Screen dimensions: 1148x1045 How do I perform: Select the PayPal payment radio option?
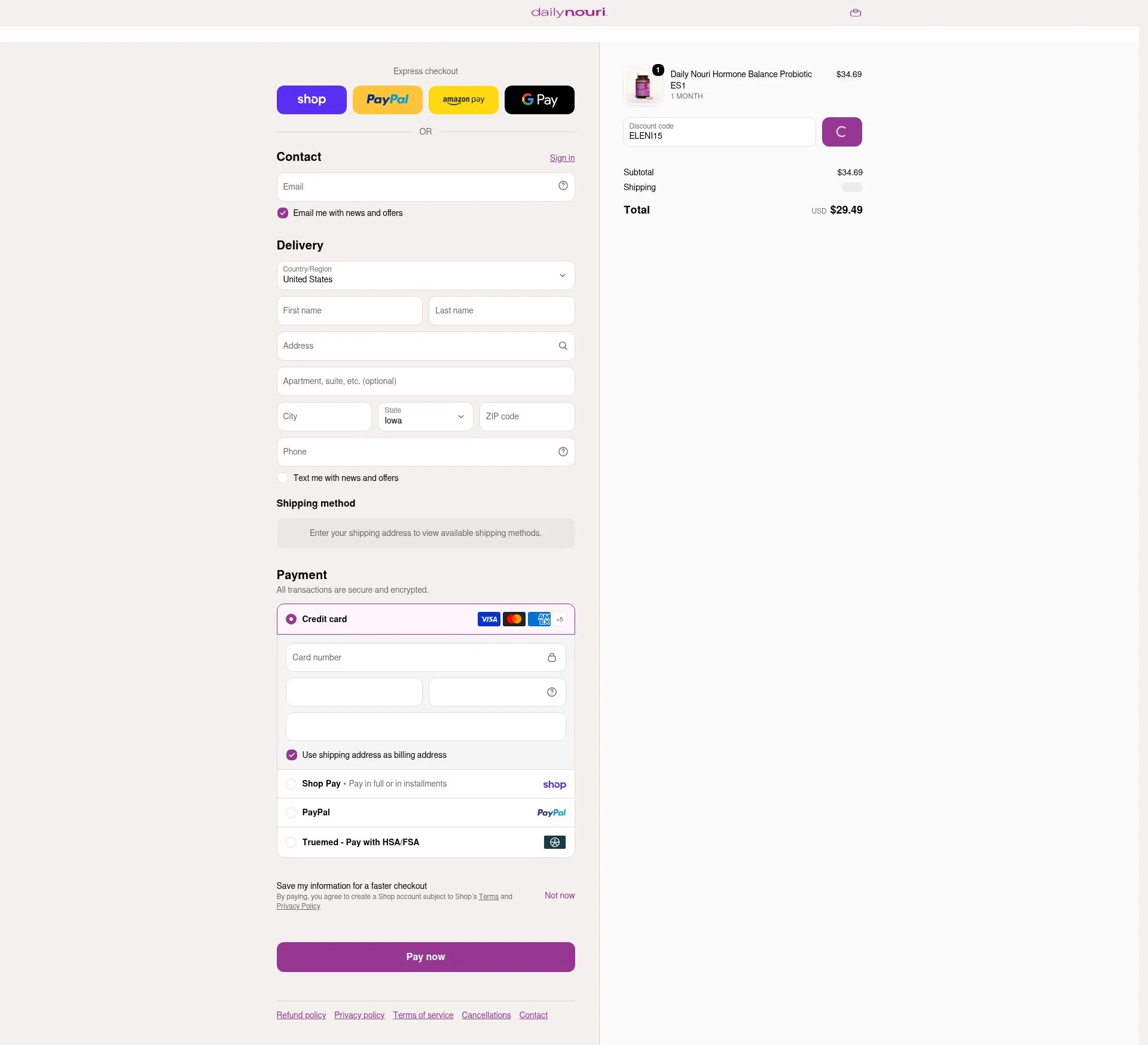pos(291,813)
